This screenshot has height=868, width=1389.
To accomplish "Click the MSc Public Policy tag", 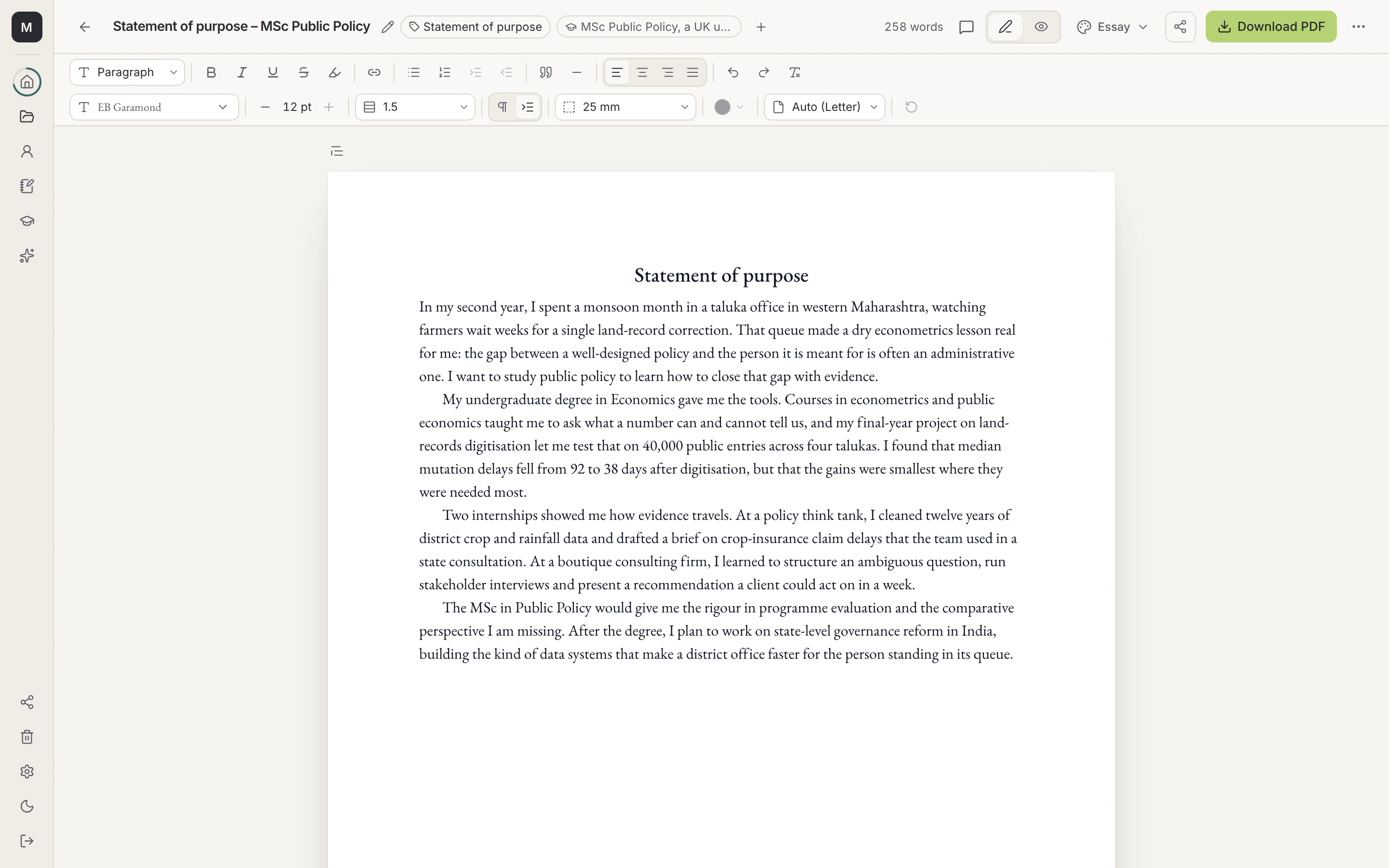I will [649, 27].
